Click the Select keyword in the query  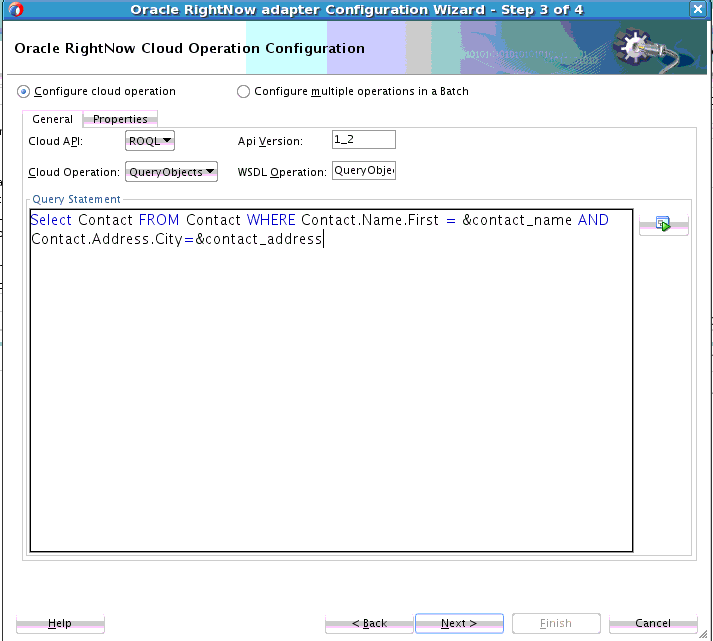[x=51, y=220]
